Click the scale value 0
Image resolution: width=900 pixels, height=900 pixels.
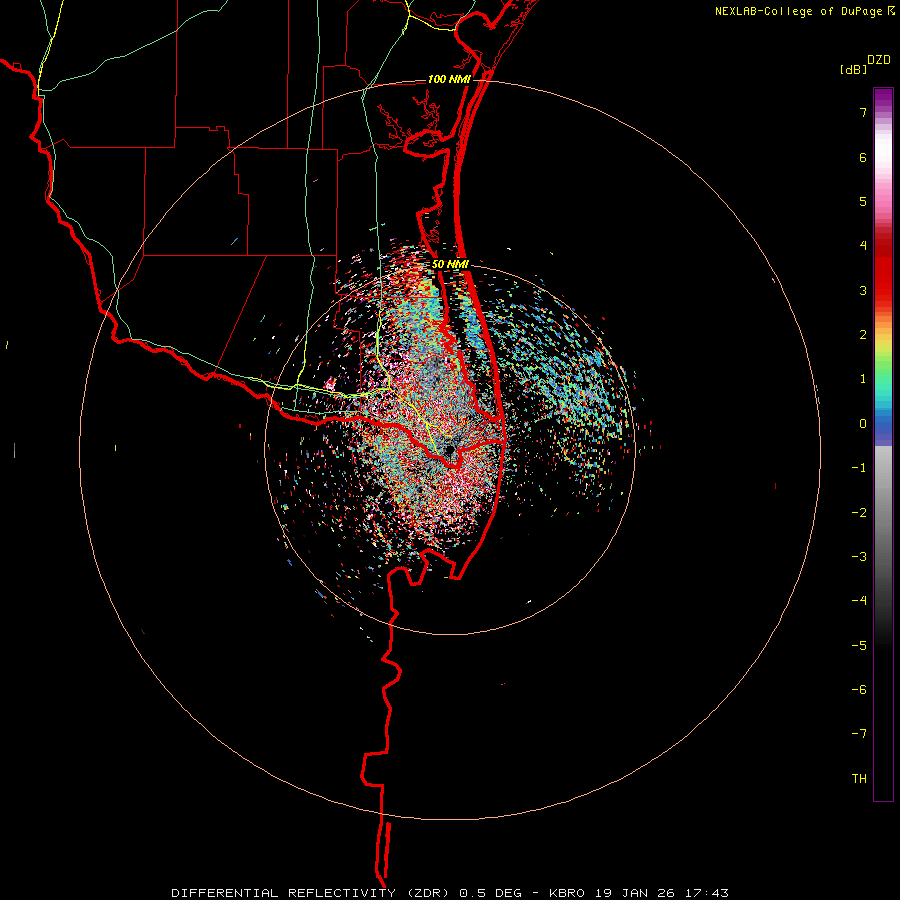tap(863, 424)
